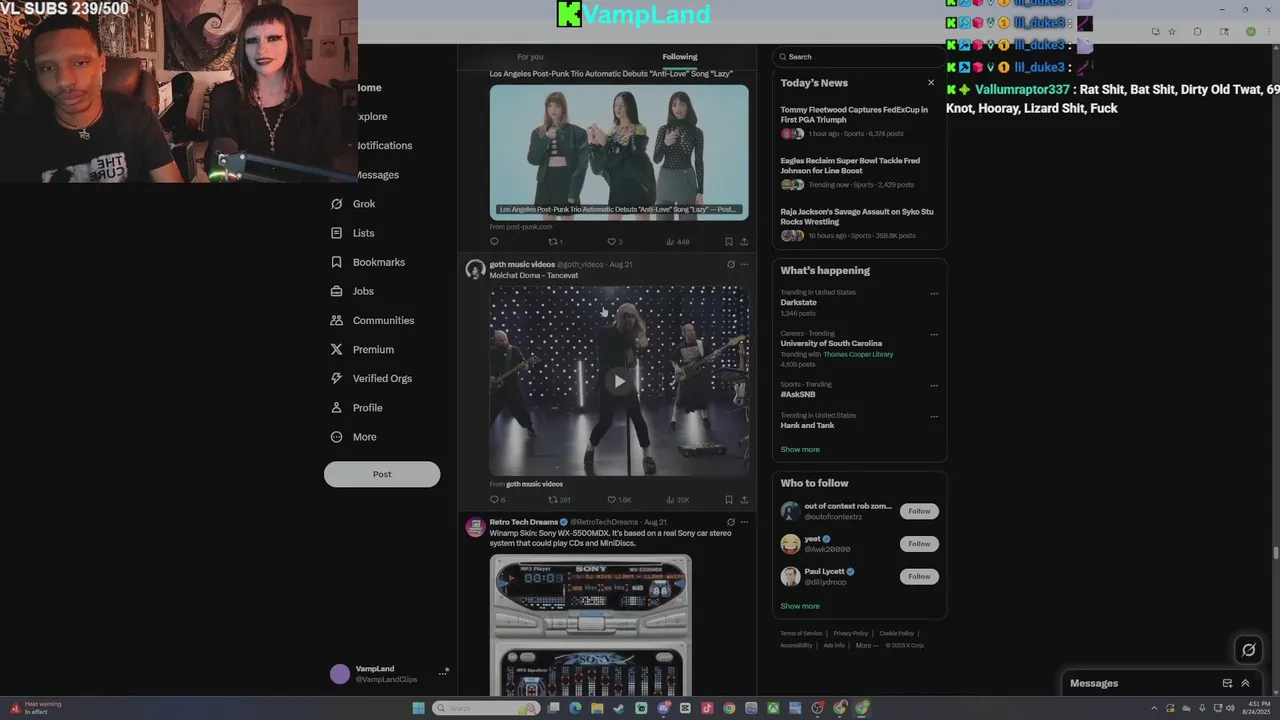
Task: Open the Messages sidebar item
Action: (x=378, y=175)
